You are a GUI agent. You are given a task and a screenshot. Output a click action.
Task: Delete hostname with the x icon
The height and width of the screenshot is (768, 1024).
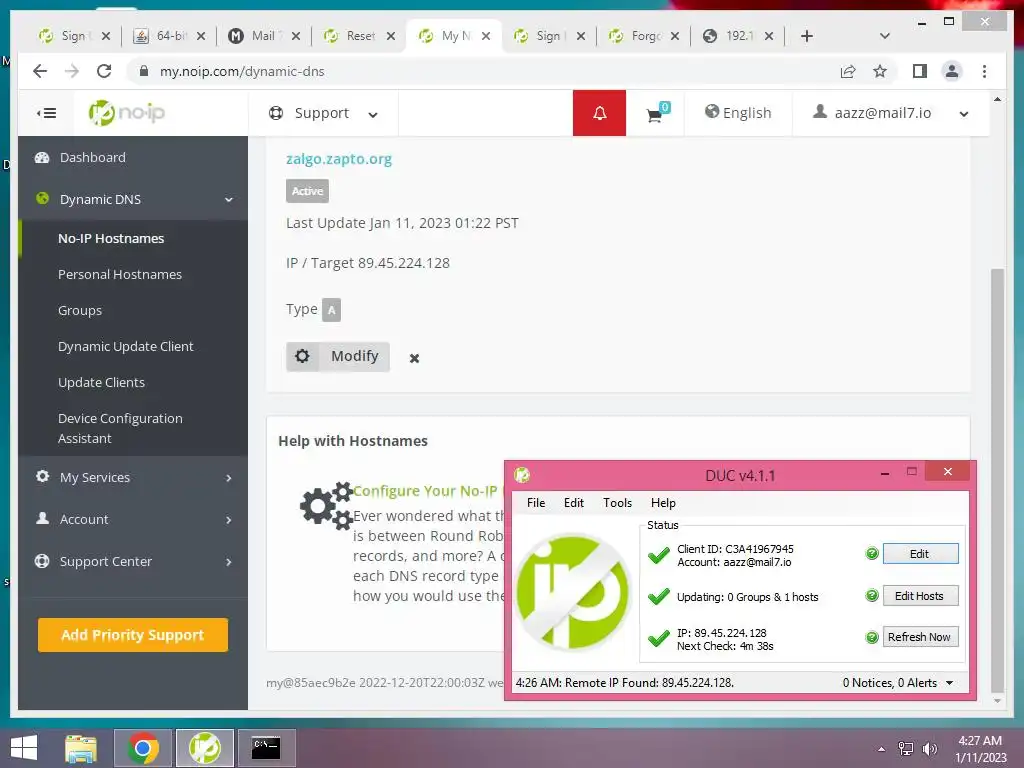414,358
